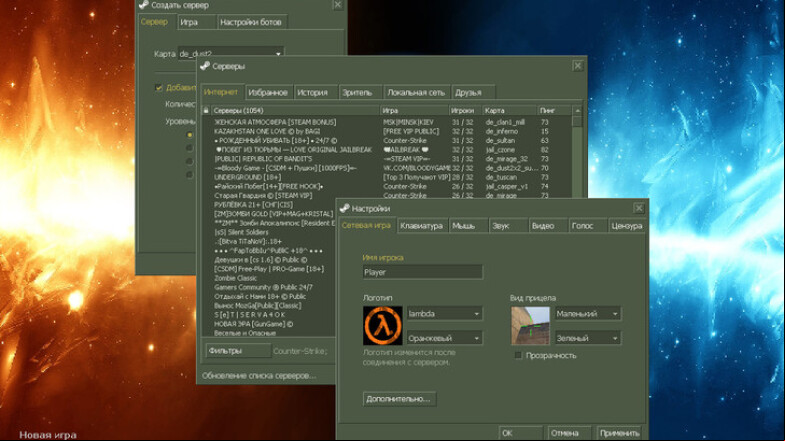785x441 pixels.
Task: Select server [PUBLIC] REPUBLIC OF BANDIT'S
Action: [263, 159]
